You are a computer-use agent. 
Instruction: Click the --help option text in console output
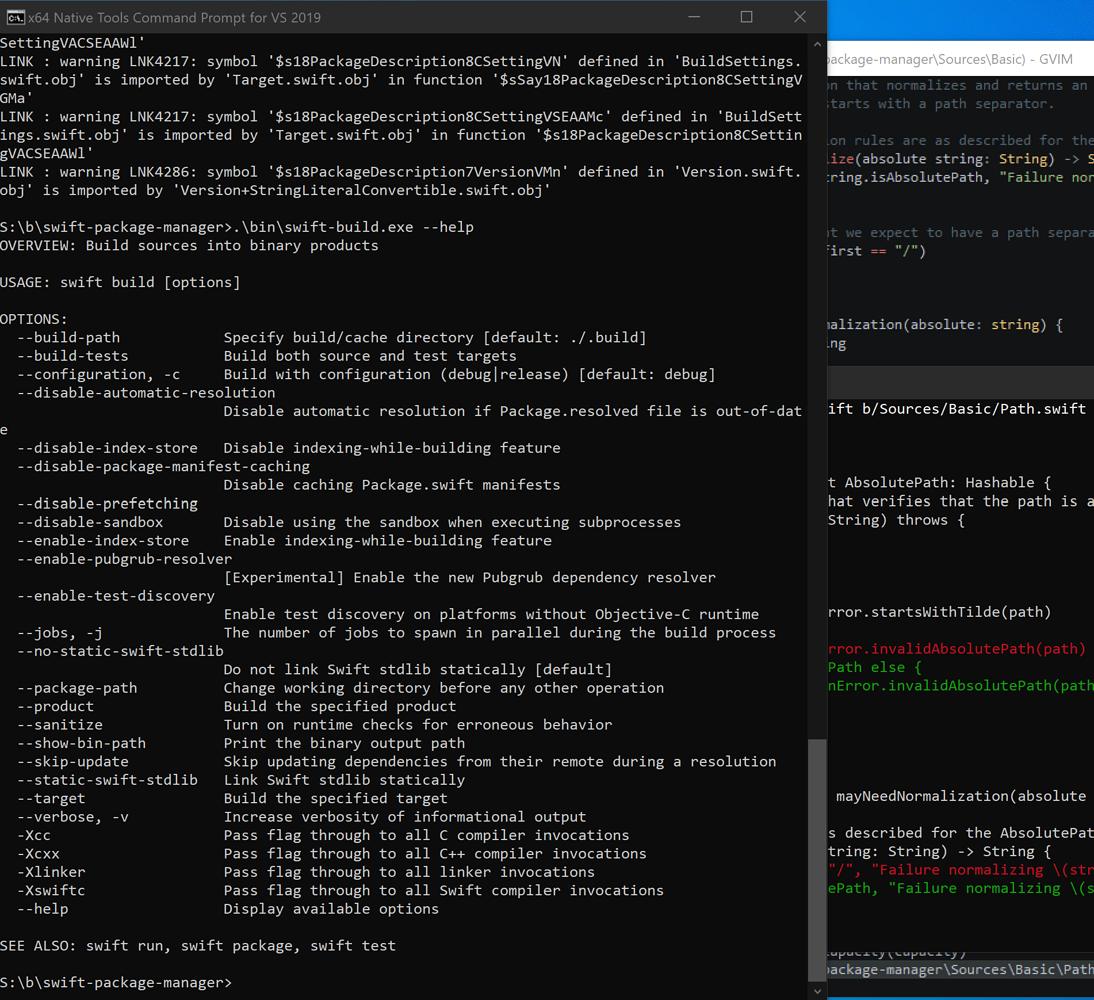(41, 909)
